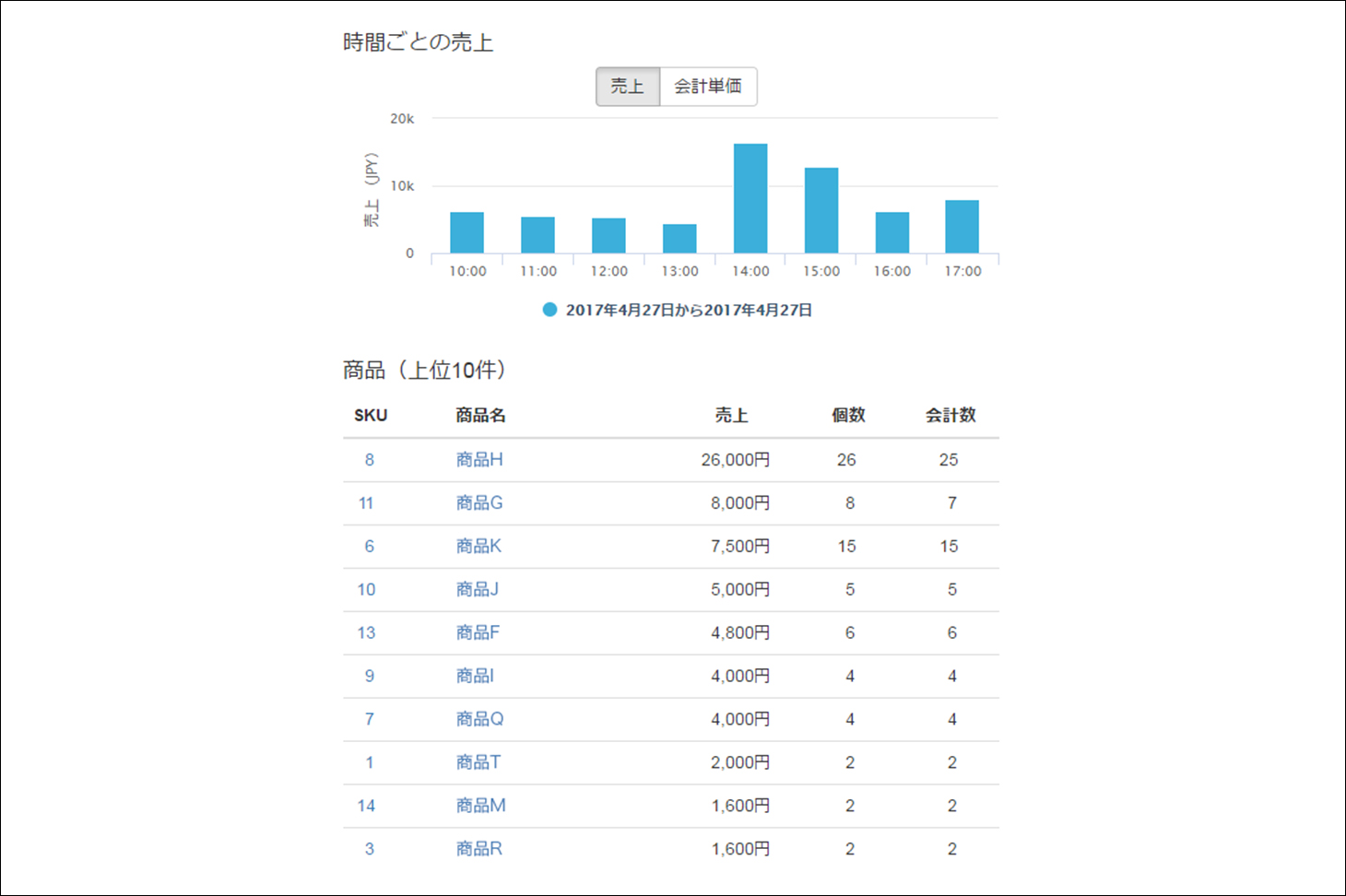Image resolution: width=1346 pixels, height=896 pixels.
Task: Open 商品H product link
Action: [479, 460]
